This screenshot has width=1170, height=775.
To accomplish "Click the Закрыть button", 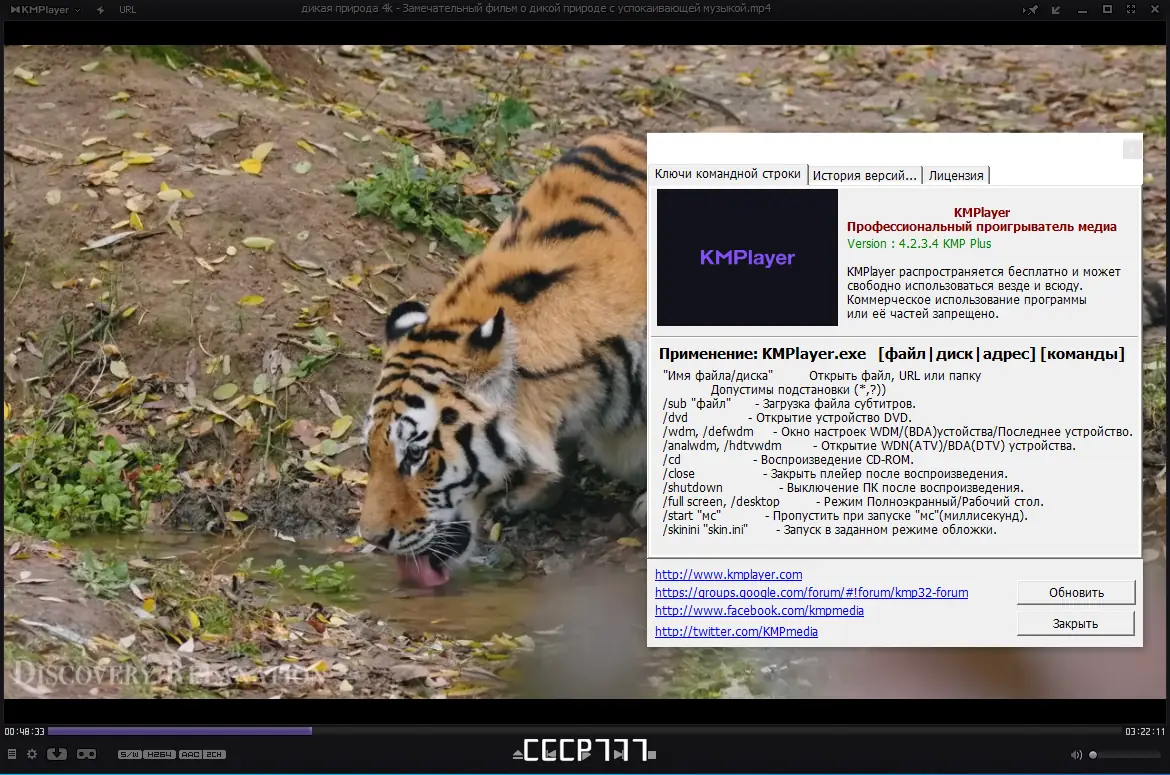I will coord(1075,624).
